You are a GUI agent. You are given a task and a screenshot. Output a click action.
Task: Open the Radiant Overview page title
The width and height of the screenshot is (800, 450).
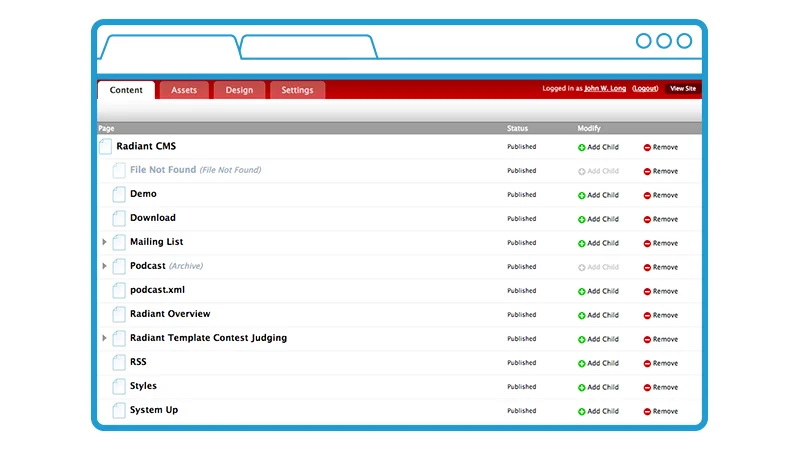point(170,313)
